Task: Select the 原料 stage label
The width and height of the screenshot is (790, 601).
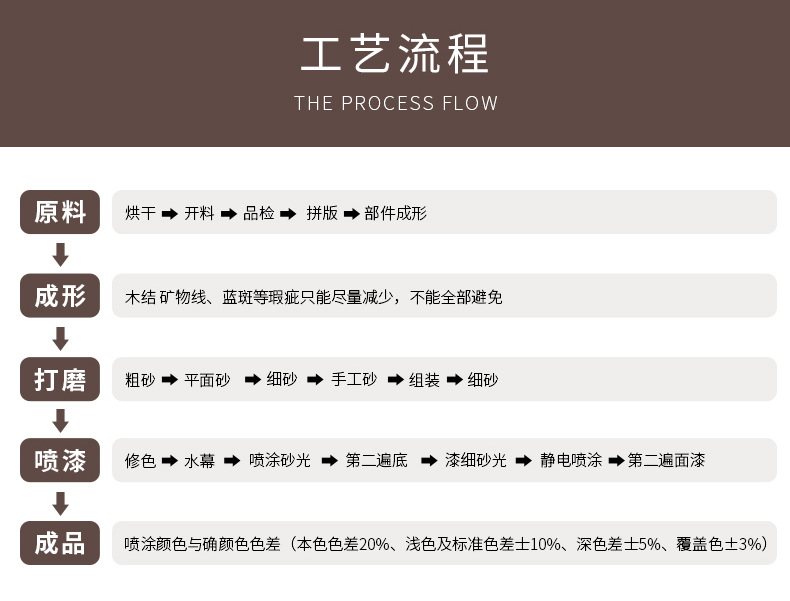Action: (x=60, y=212)
